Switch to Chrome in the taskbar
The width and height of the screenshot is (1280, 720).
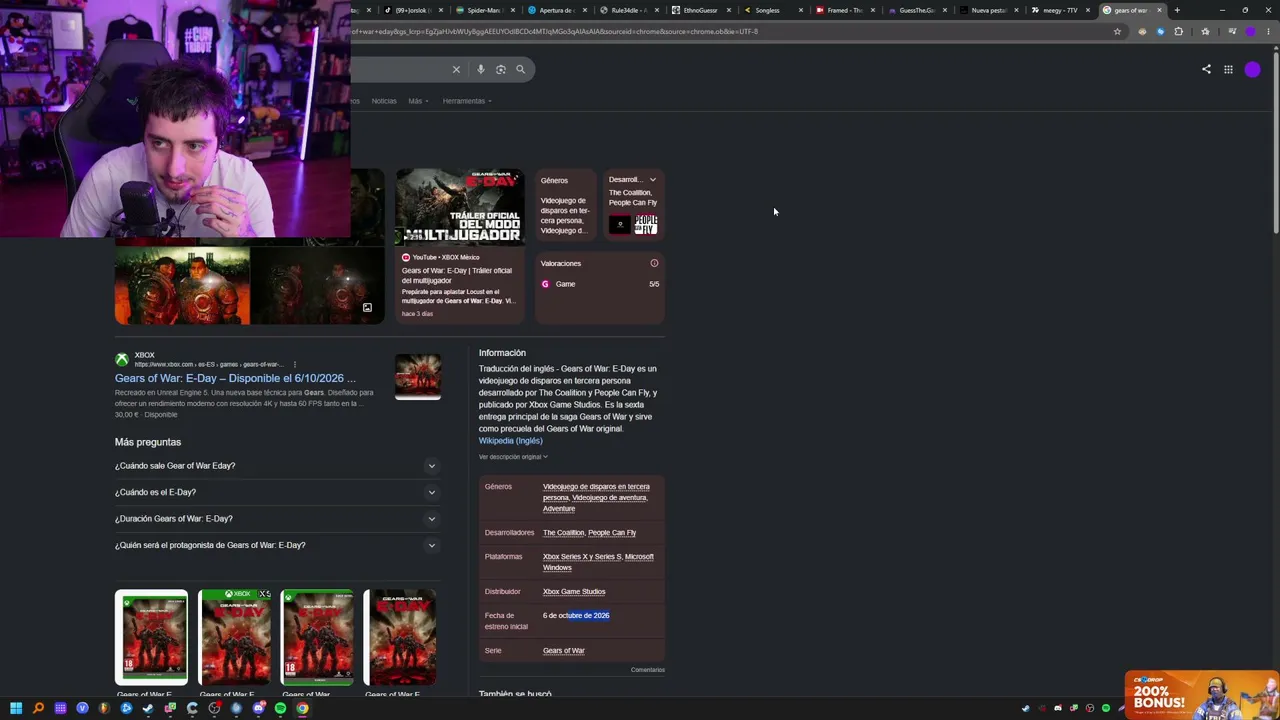(x=302, y=708)
